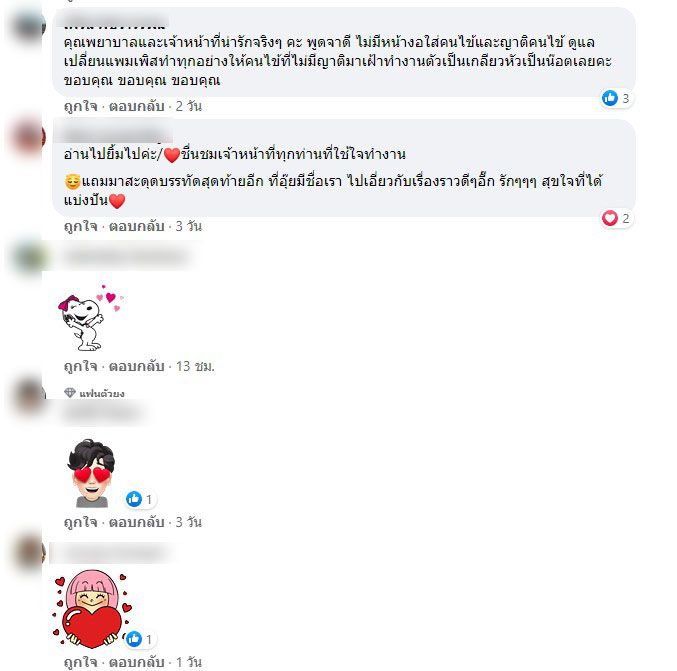The width and height of the screenshot is (677, 671).
Task: Open timestamp 13 ชม. of Snoopy comment
Action: 195,366
